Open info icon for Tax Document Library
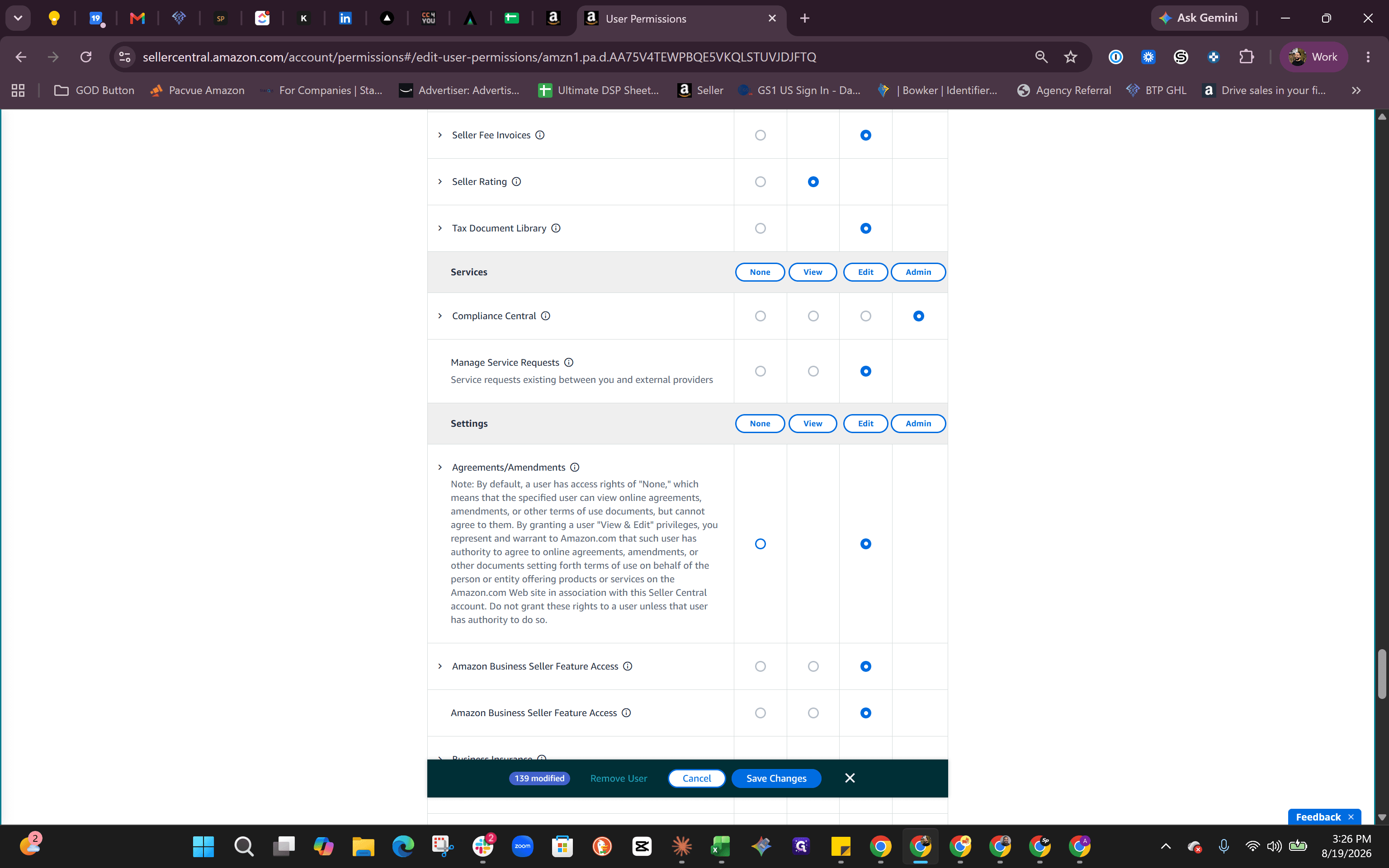1389x868 pixels. [556, 228]
